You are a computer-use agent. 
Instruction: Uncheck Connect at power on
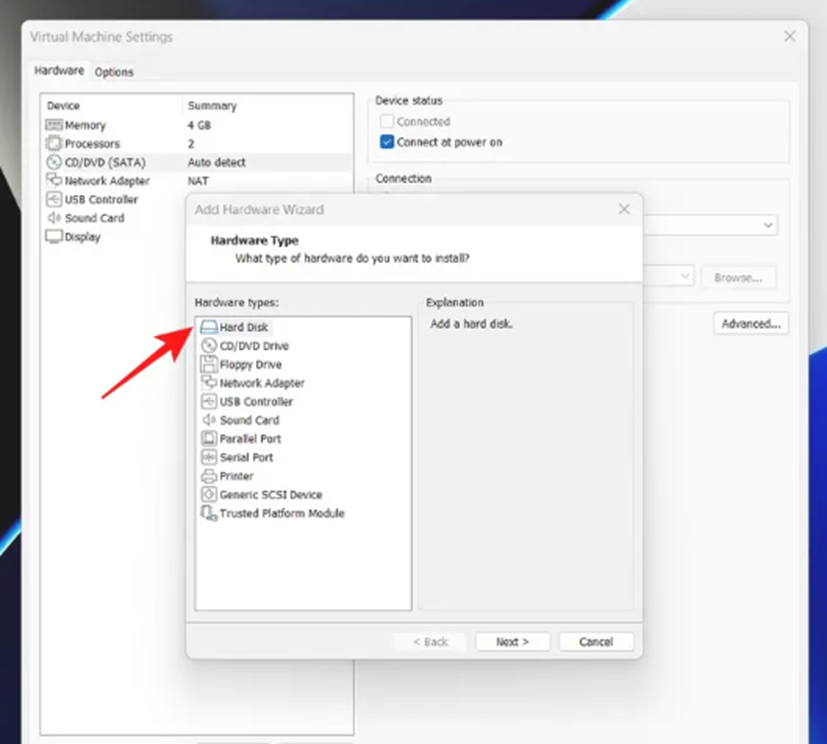pos(387,142)
